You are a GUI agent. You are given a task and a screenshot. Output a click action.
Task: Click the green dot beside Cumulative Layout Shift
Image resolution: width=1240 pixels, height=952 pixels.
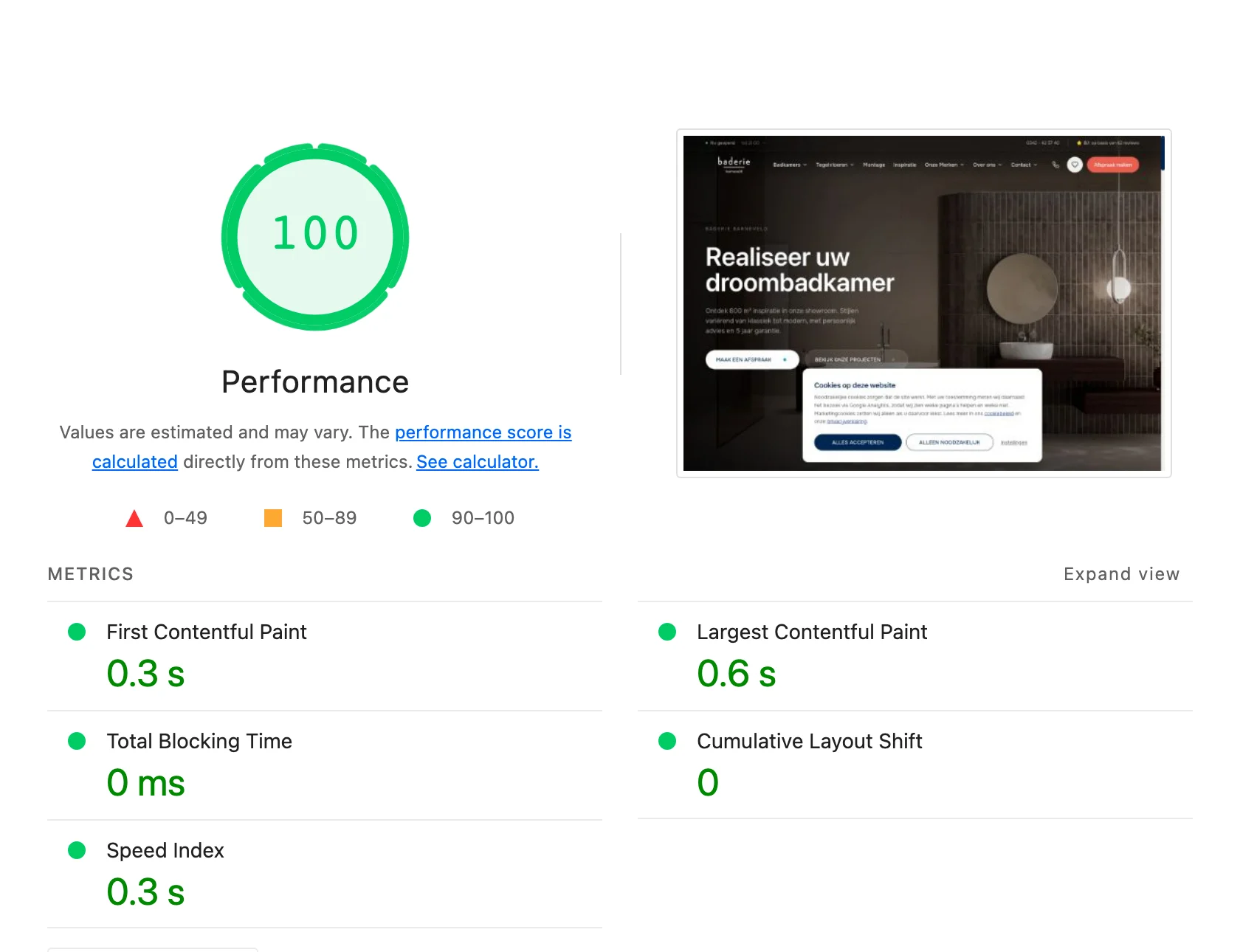[x=667, y=741]
